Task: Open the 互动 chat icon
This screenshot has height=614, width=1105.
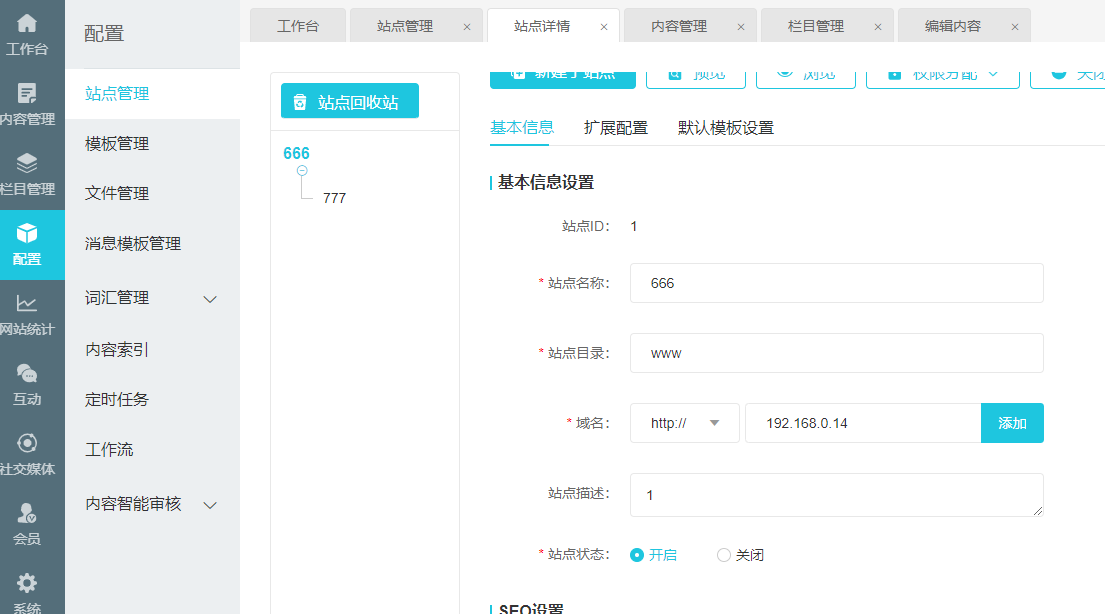Action: pos(27,374)
